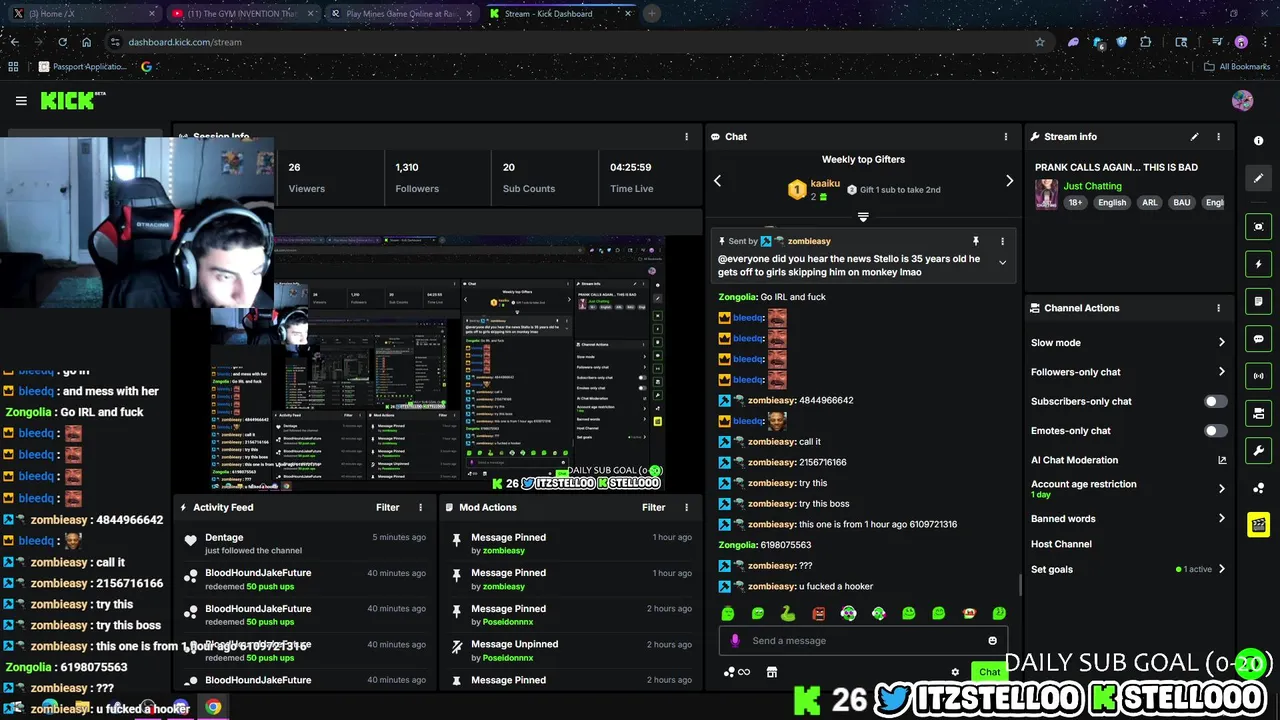Bookmark this page with star icon
This screenshot has height=720, width=1280.
pyautogui.click(x=1040, y=42)
